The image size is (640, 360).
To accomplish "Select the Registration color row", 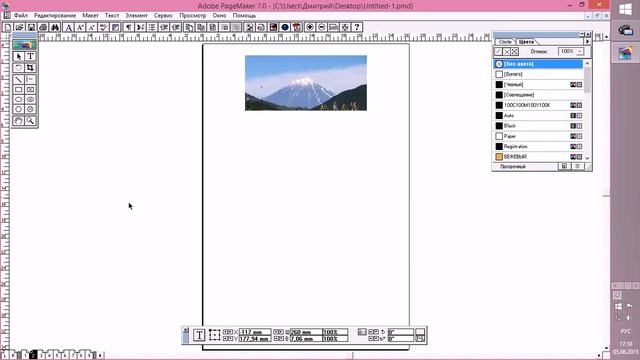I will (x=538, y=146).
